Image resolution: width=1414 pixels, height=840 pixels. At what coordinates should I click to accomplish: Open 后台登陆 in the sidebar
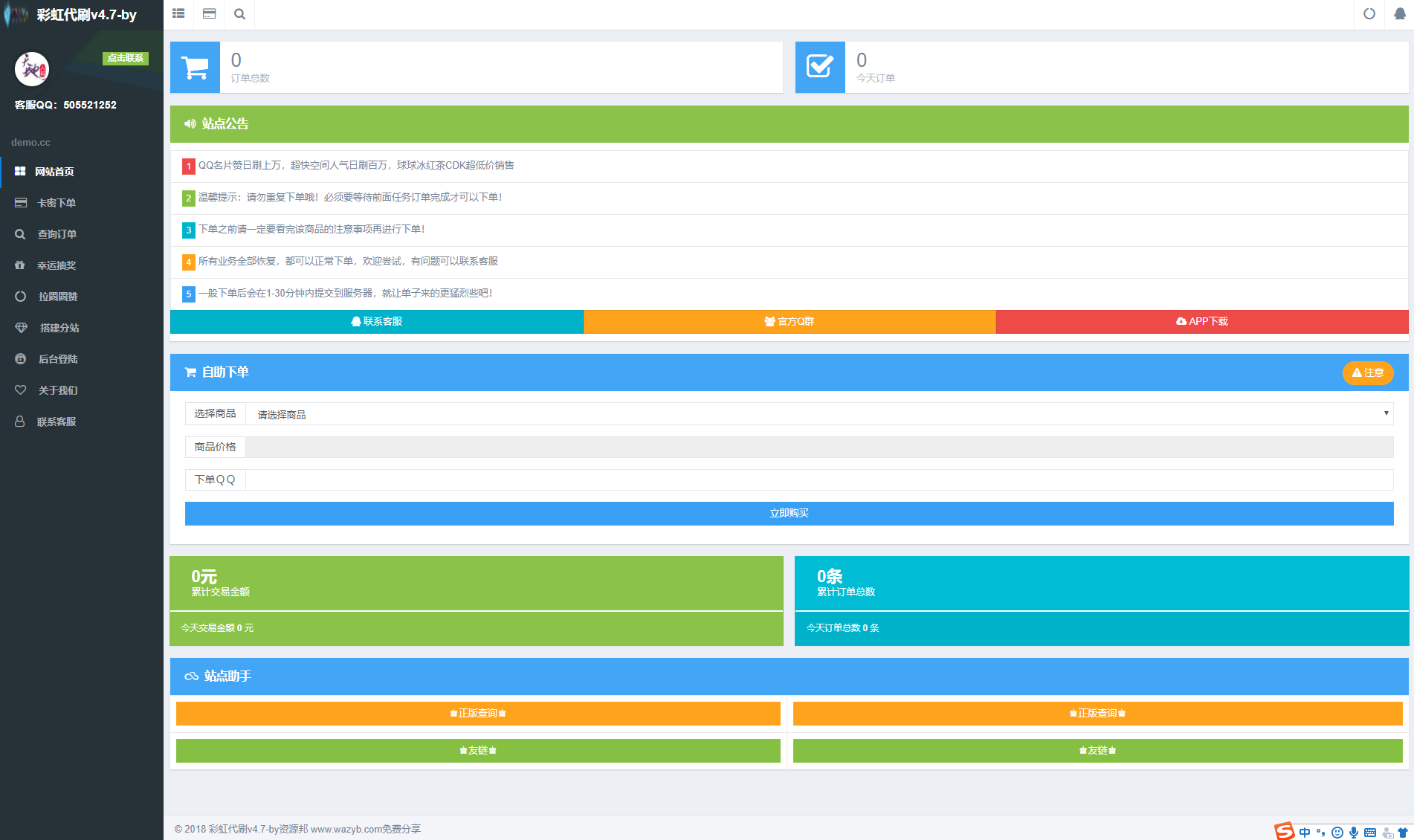[82, 359]
